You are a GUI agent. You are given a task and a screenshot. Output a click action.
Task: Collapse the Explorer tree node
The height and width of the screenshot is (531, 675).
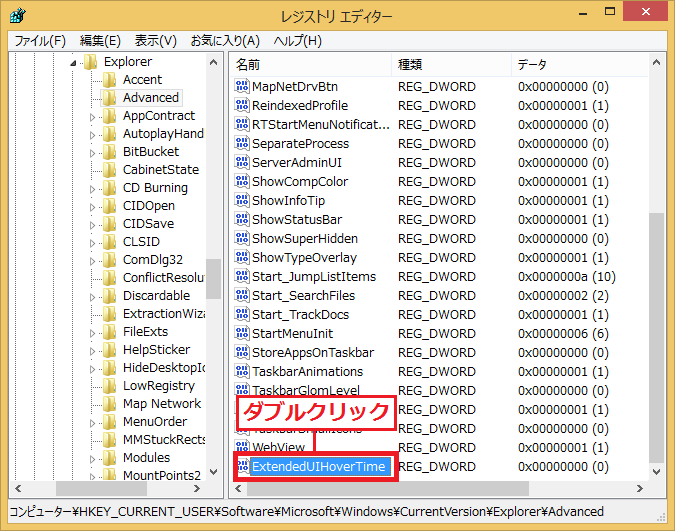73,63
